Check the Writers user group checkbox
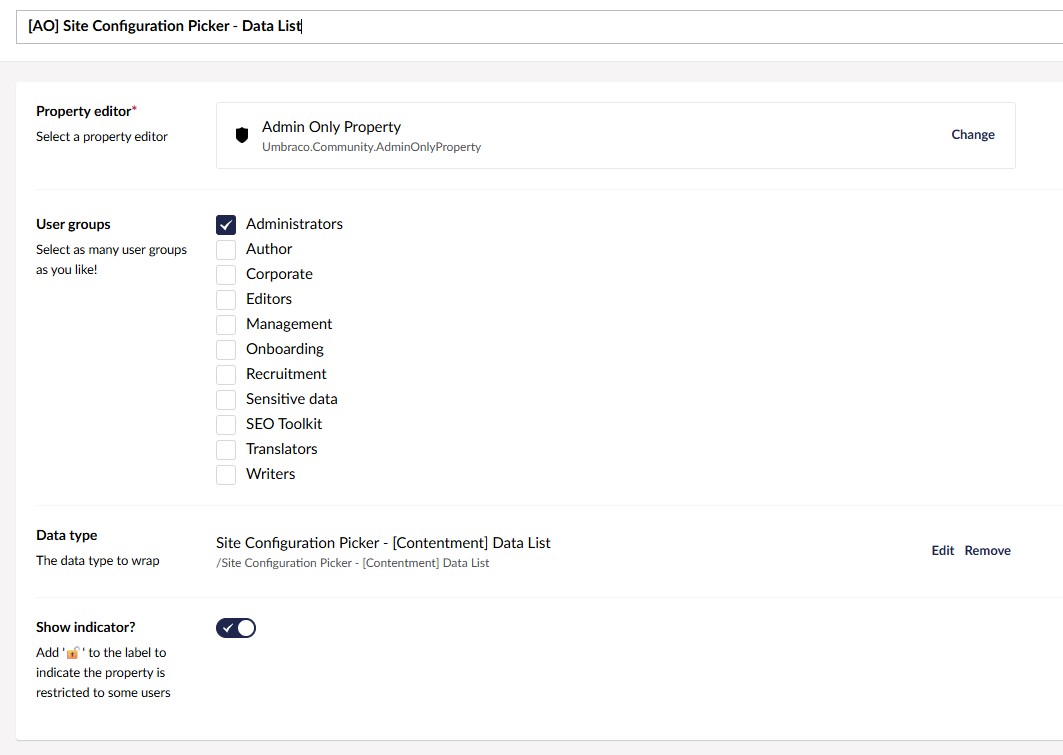This screenshot has height=755, width=1063. pos(226,475)
